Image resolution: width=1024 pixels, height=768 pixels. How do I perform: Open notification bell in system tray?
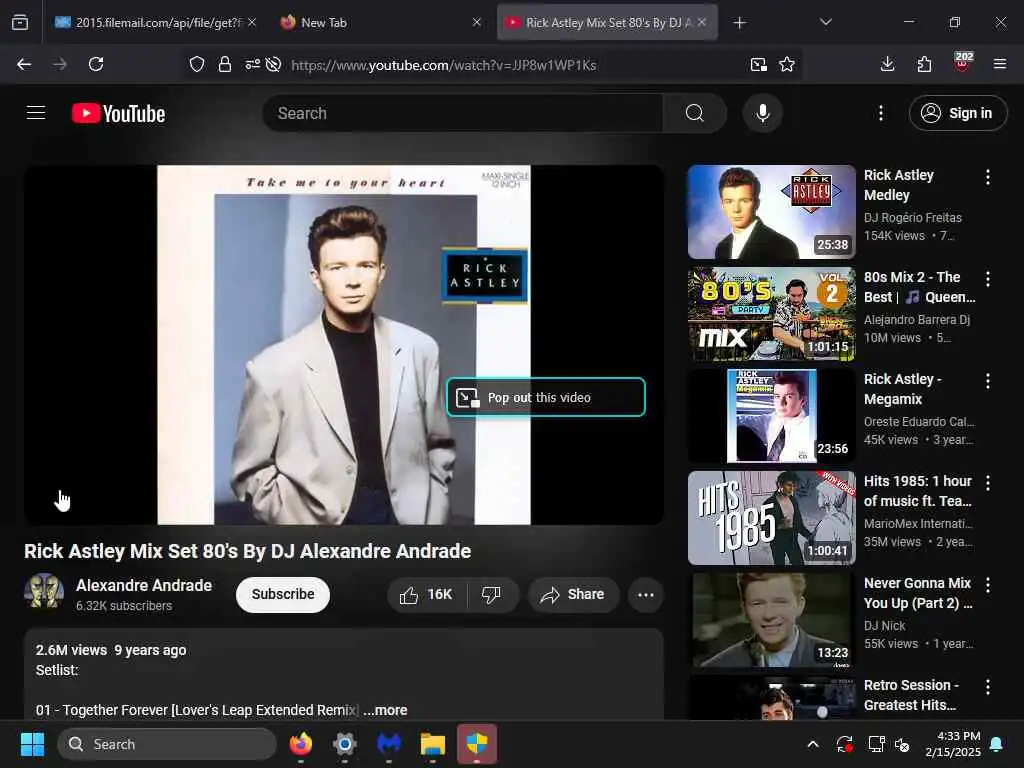(997, 744)
